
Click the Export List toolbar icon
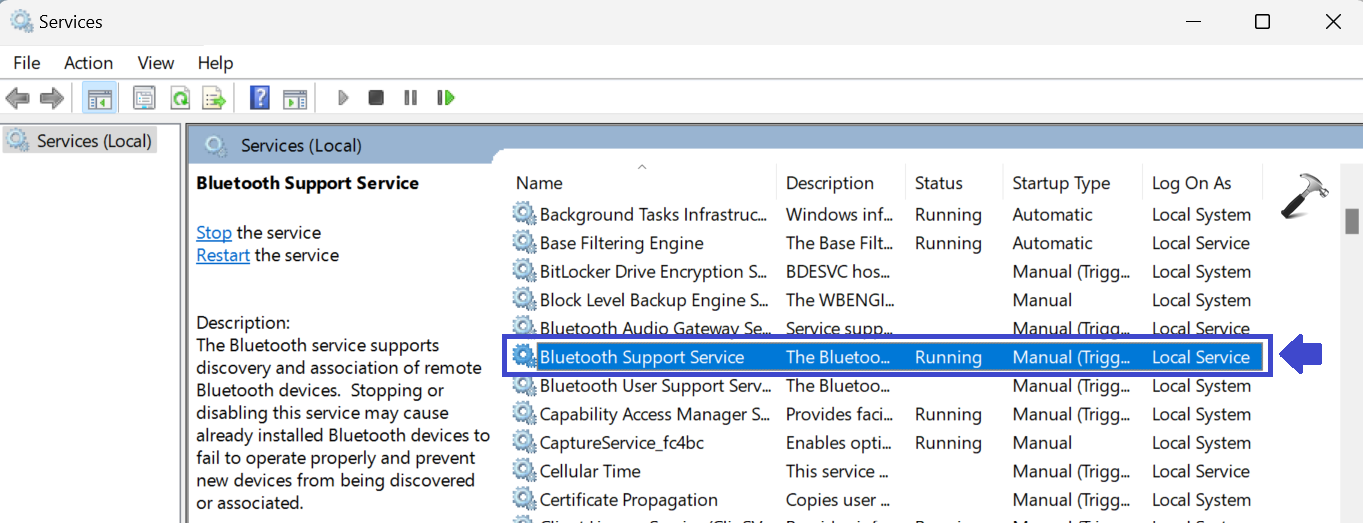coord(214,98)
